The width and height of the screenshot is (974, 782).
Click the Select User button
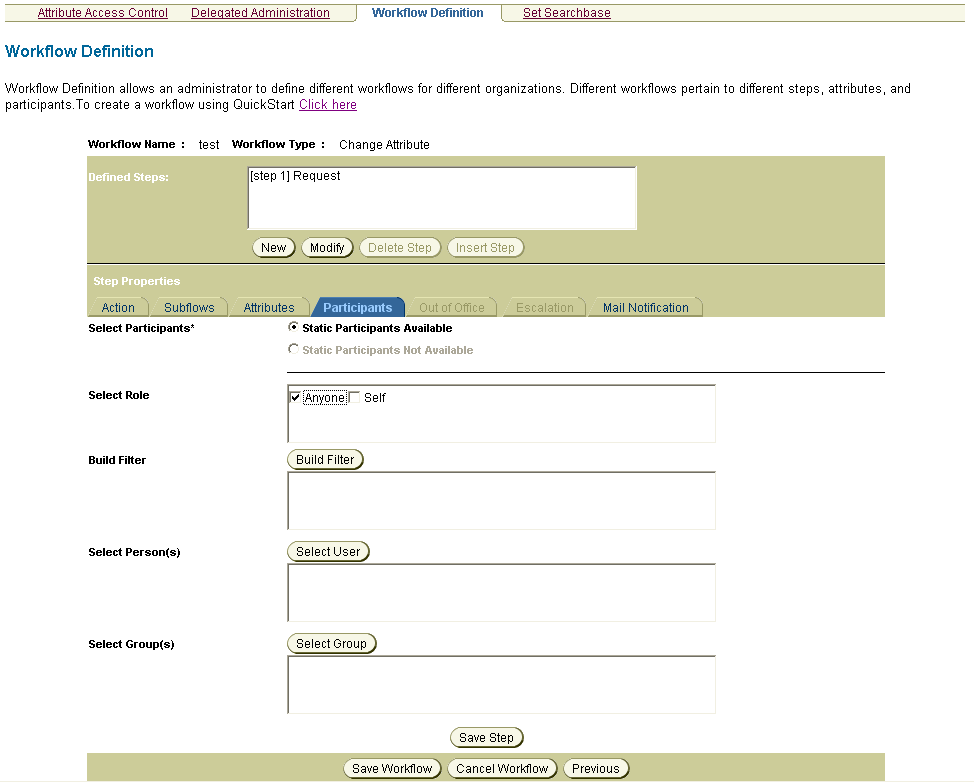click(x=328, y=552)
